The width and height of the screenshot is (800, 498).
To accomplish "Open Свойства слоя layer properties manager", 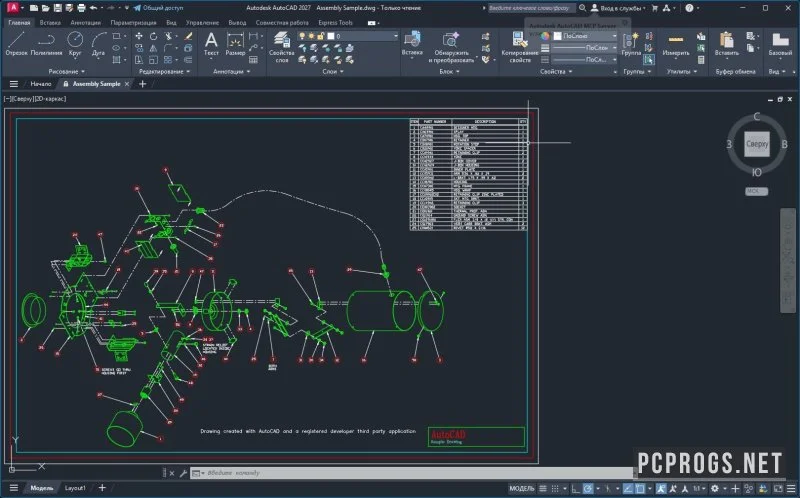I will coord(282,46).
